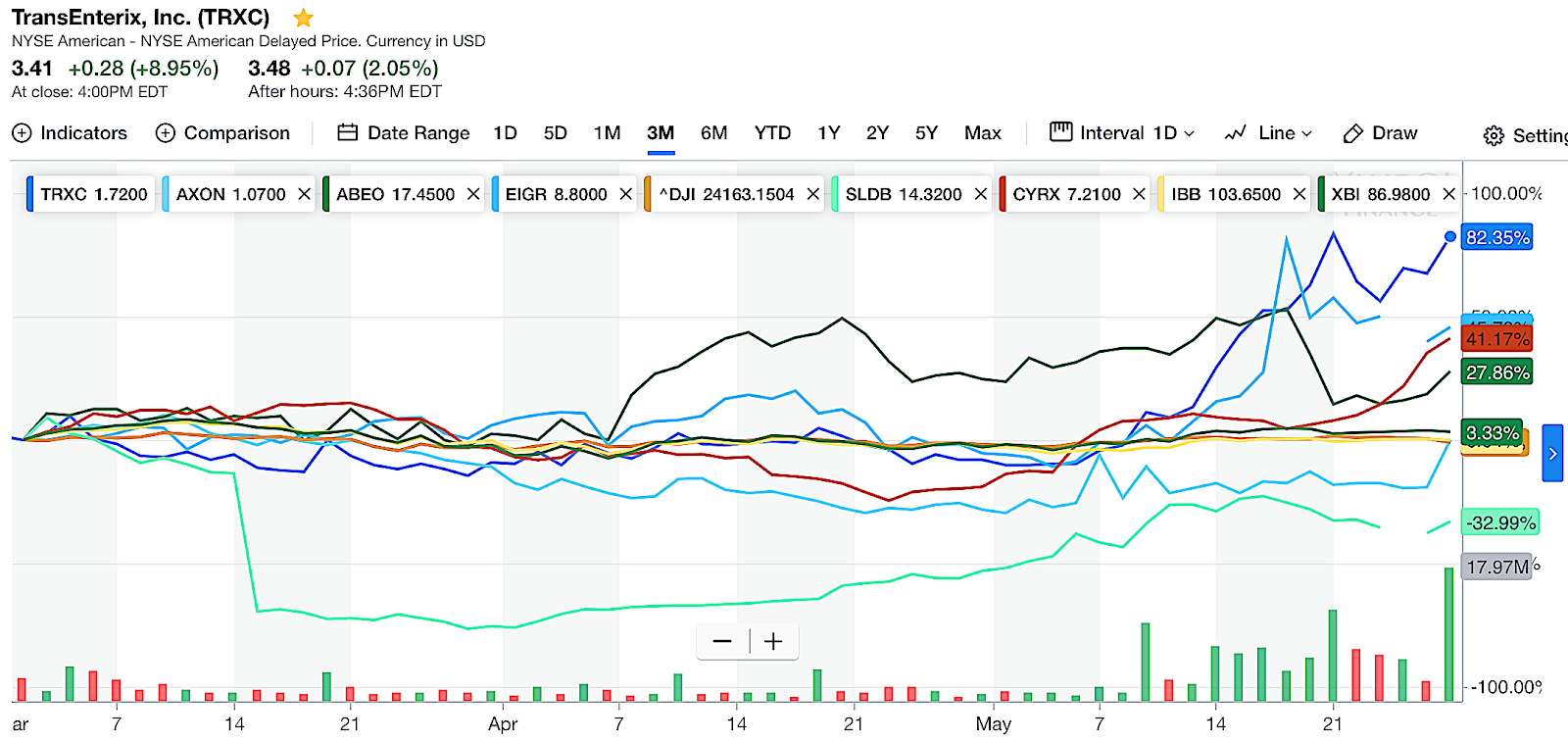Expand the Interval 1D dropdown
Viewport: 1568px width, 742px height.
pos(1122,133)
